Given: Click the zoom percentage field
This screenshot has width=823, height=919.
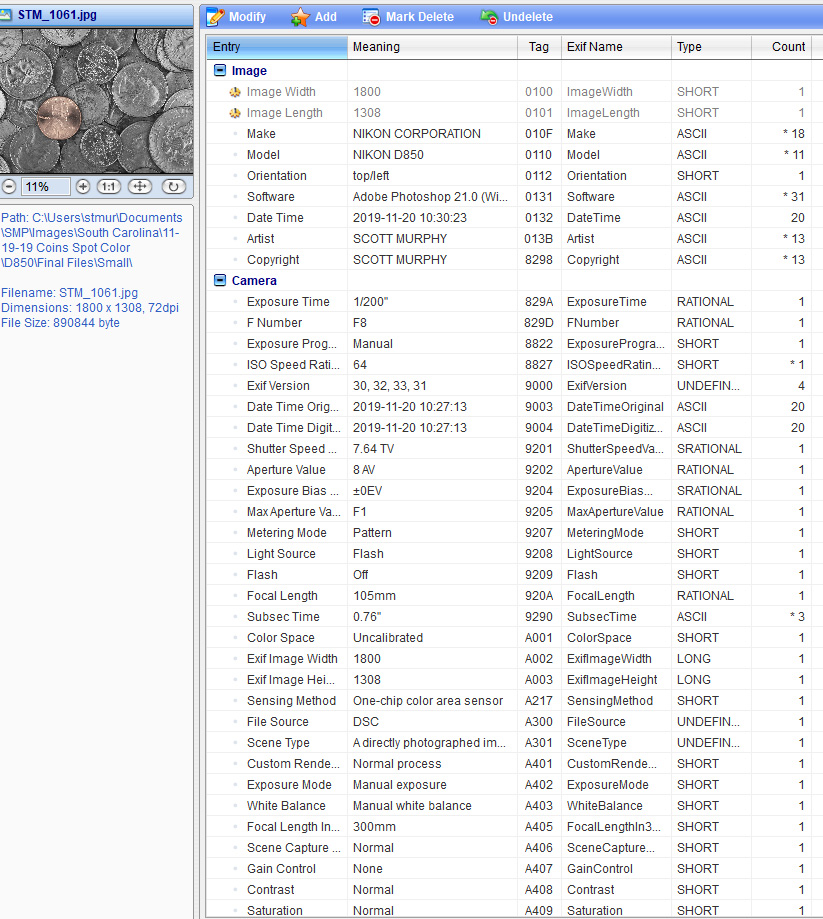Looking at the screenshot, I should [x=45, y=187].
